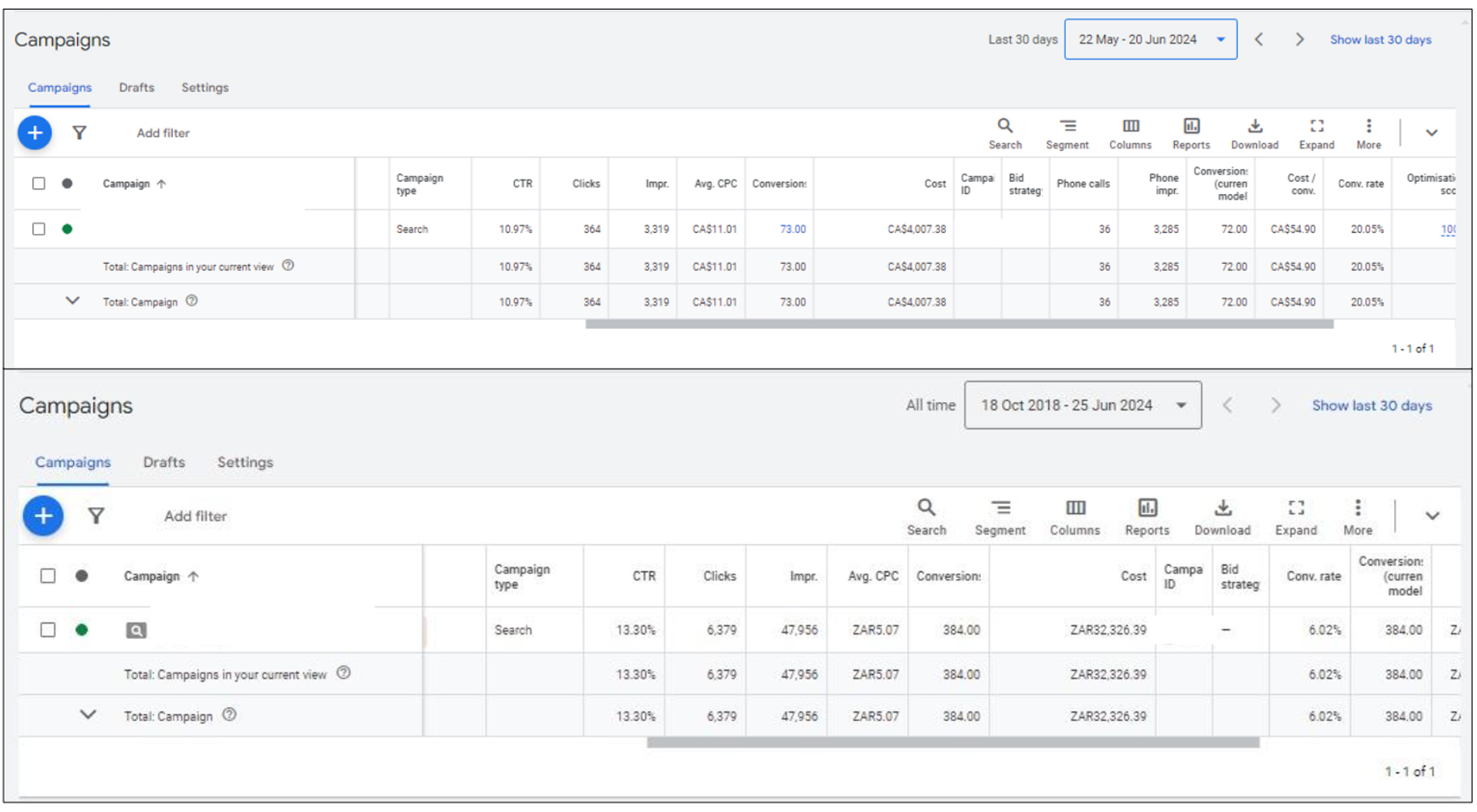Tick the select-all checkbox in the Last 30 days table header

click(x=39, y=184)
